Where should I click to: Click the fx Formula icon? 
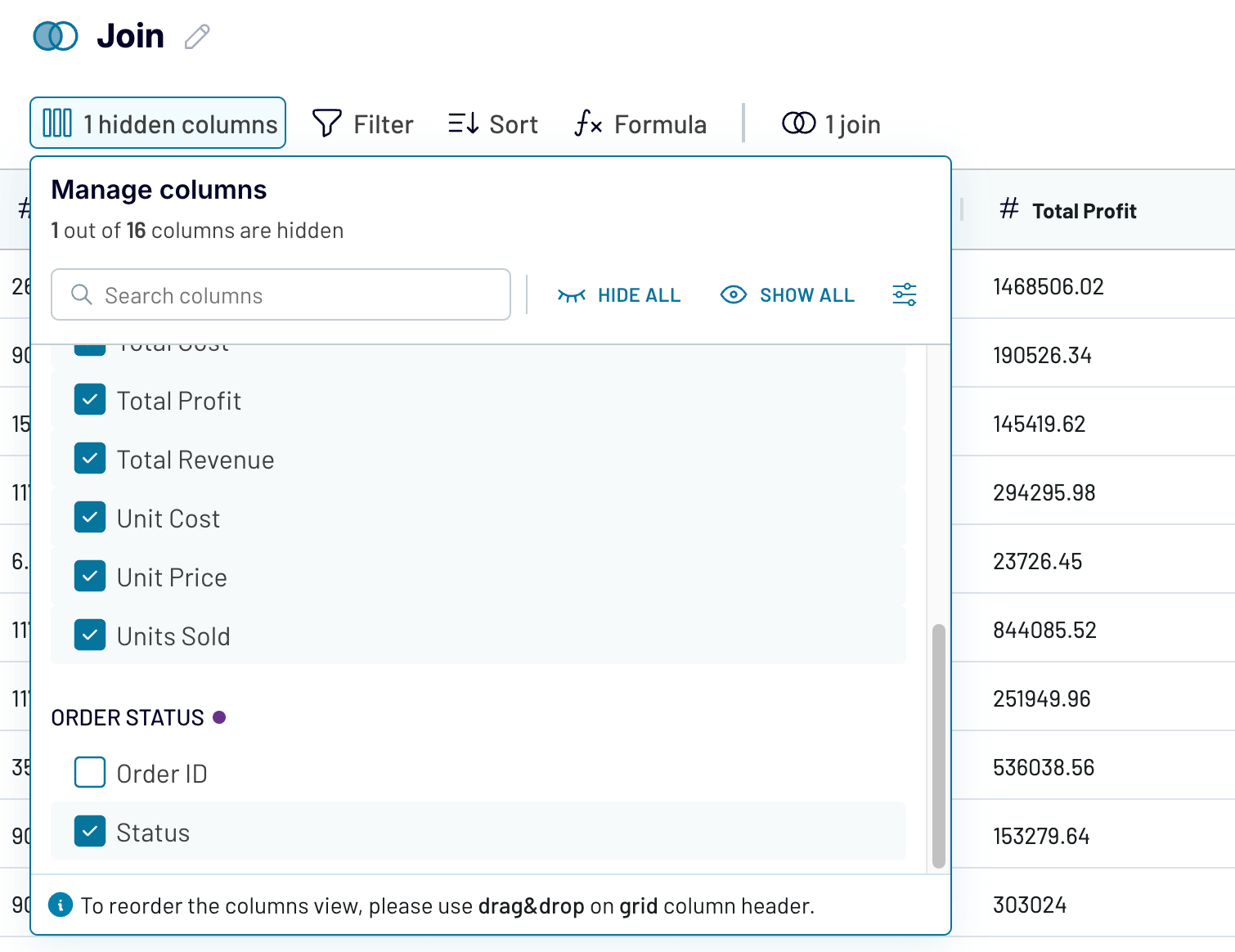(588, 123)
